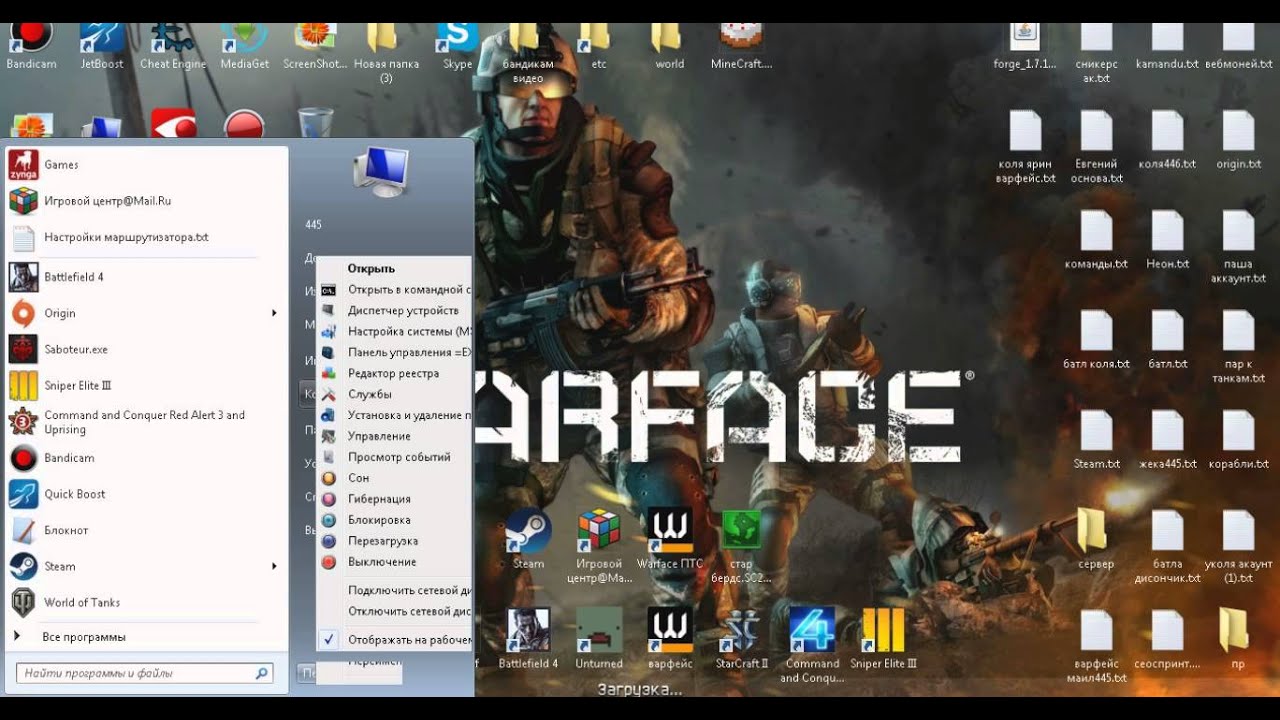This screenshot has width=1280, height=720.
Task: Choose Службы in the context menu
Action: [395, 394]
